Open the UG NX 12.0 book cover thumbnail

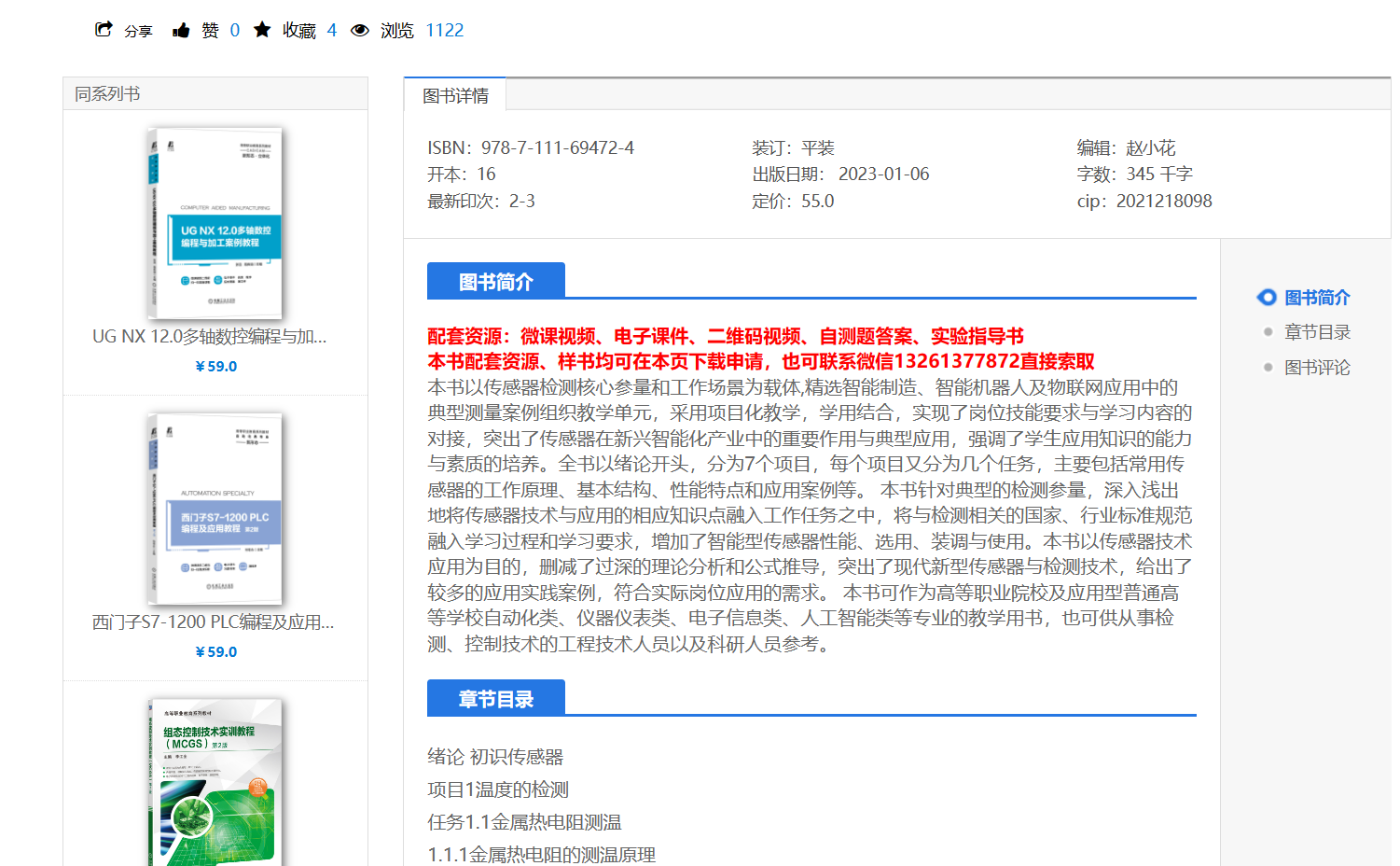coord(215,224)
